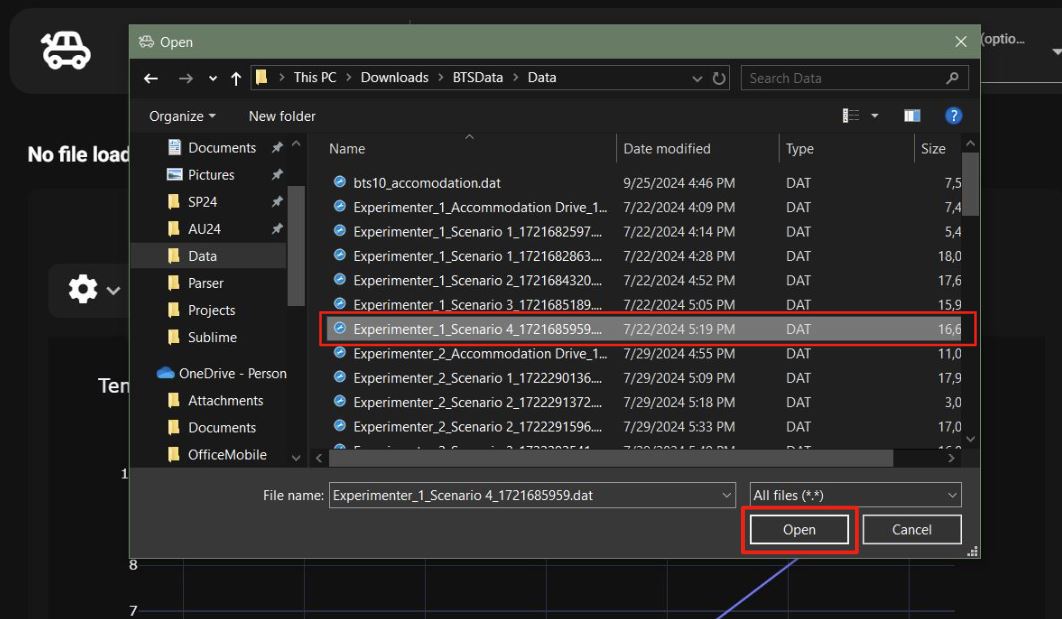Open the Organize dropdown menu

tap(182, 116)
